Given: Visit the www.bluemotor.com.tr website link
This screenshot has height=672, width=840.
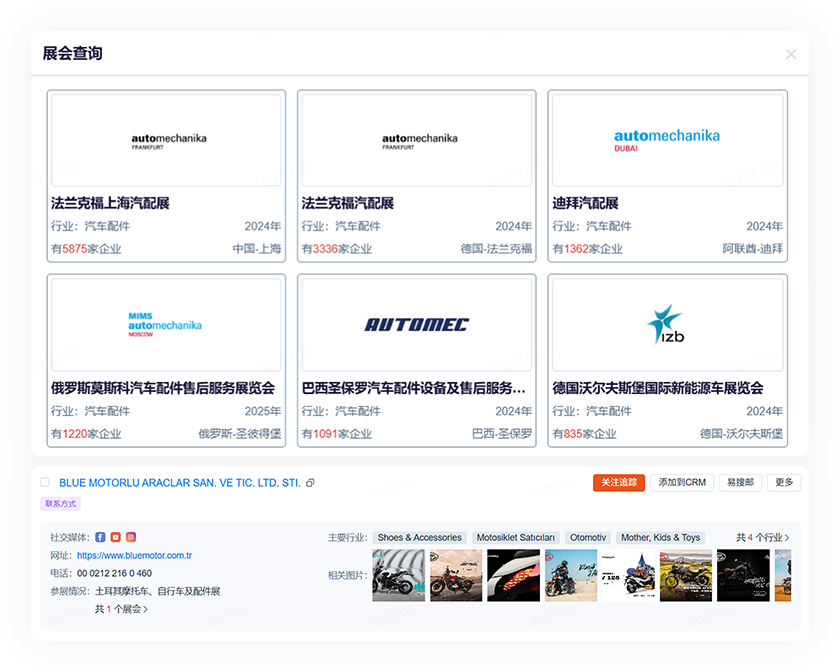Looking at the screenshot, I should 134,555.
